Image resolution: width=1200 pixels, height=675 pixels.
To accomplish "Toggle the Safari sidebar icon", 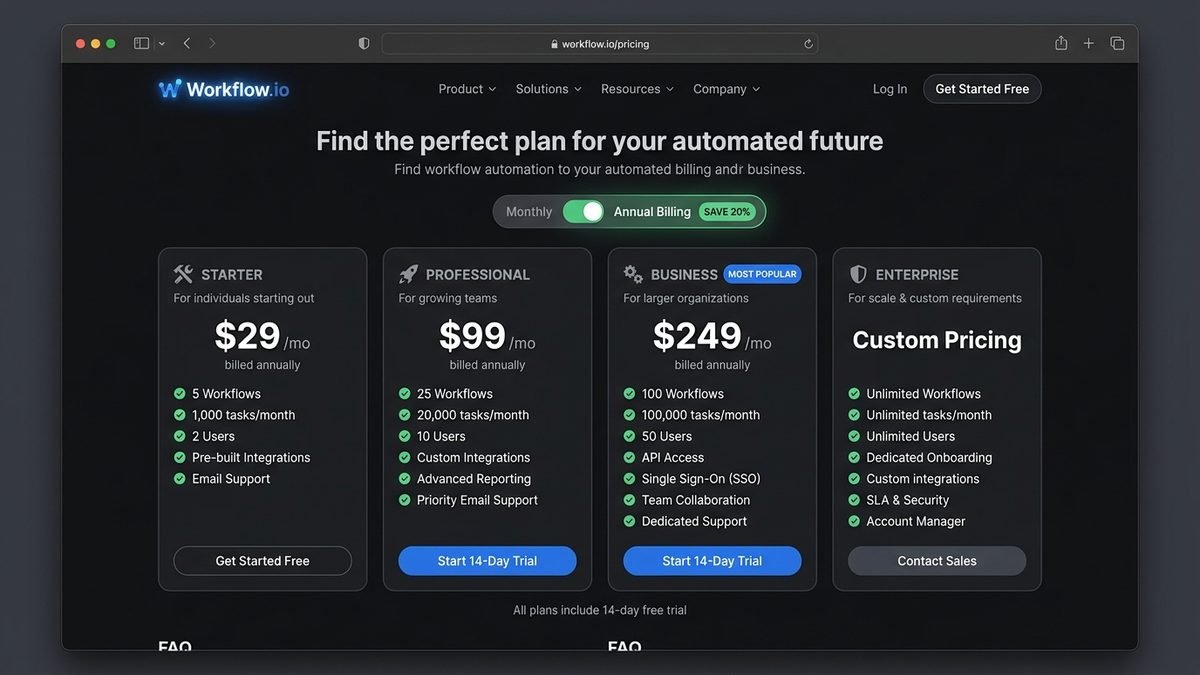I will [141, 43].
